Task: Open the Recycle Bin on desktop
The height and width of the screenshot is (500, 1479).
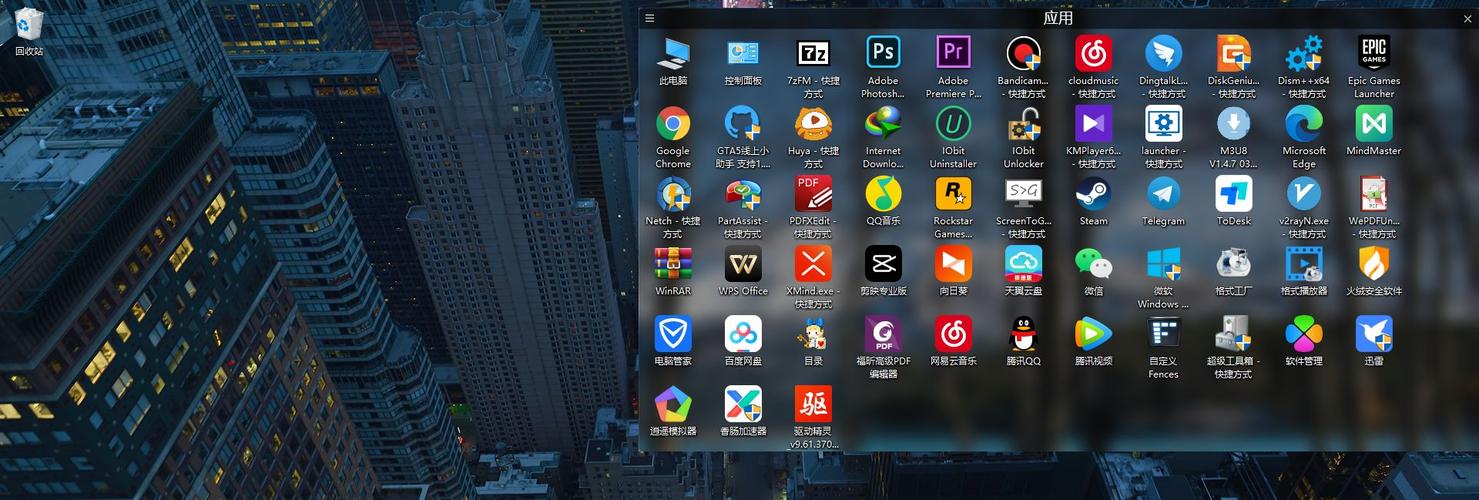Action: (28, 24)
